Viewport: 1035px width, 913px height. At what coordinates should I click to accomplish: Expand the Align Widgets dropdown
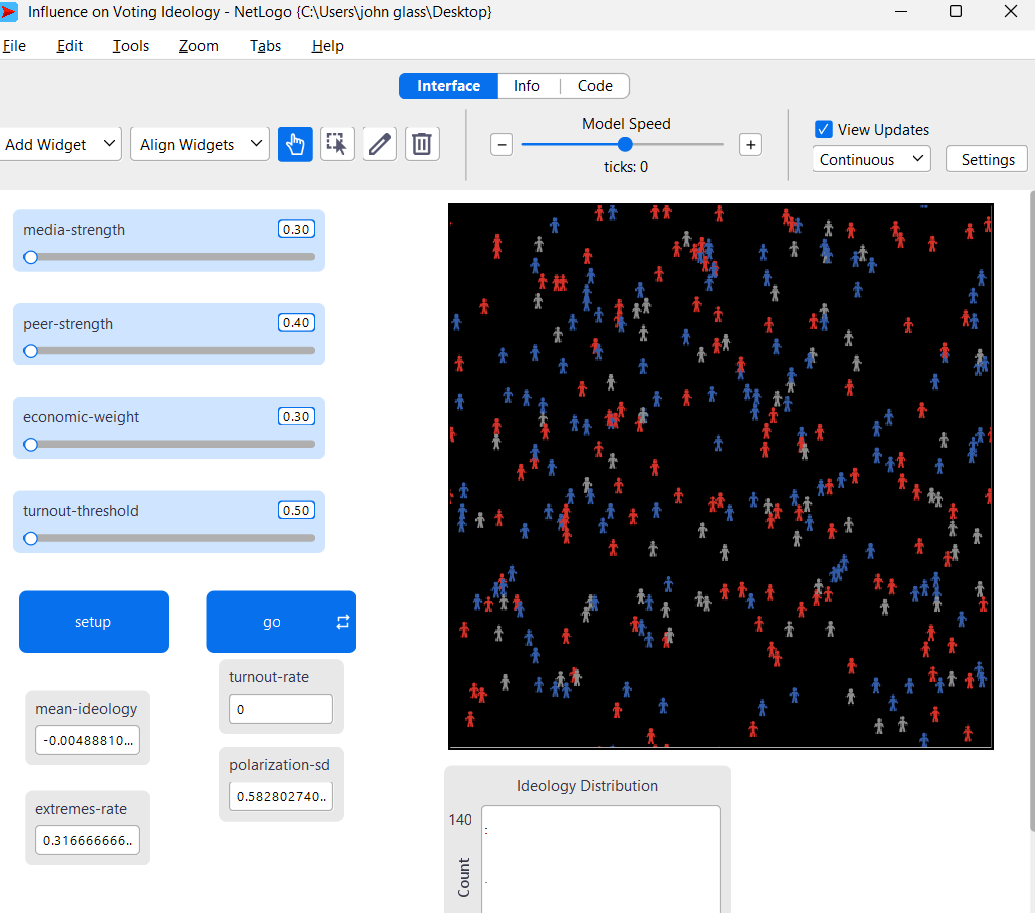[199, 144]
